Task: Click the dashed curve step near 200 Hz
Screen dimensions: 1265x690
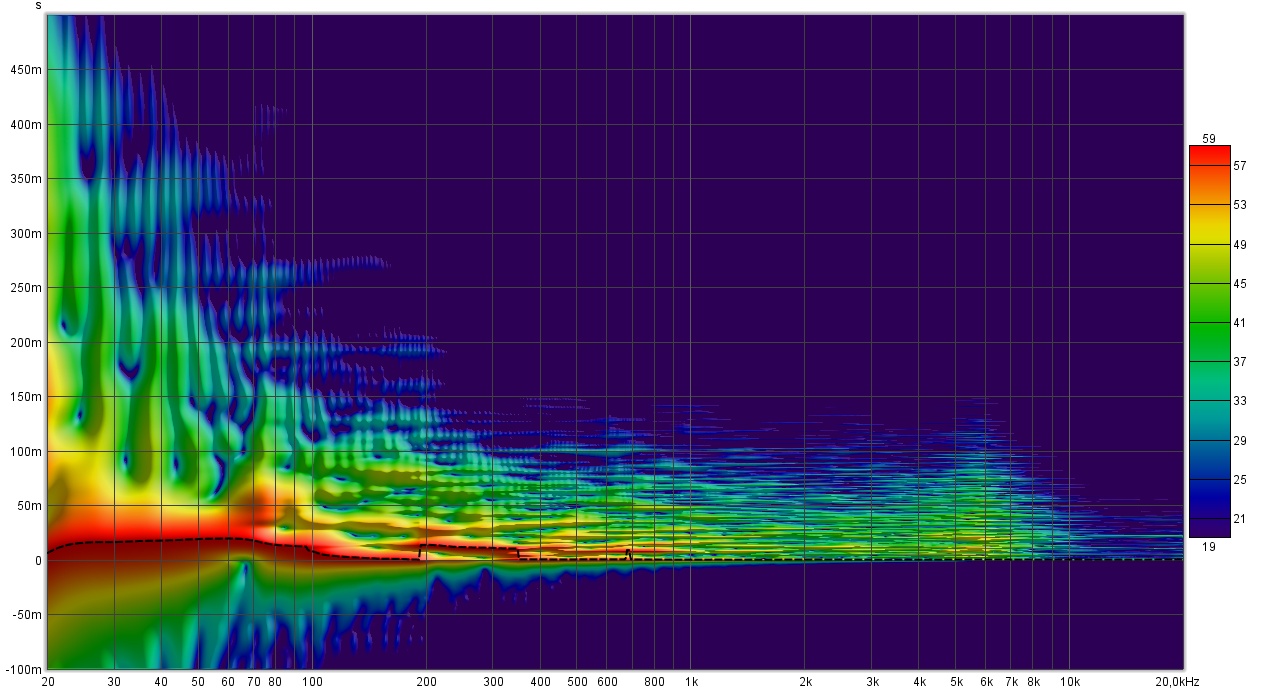Action: click(420, 550)
